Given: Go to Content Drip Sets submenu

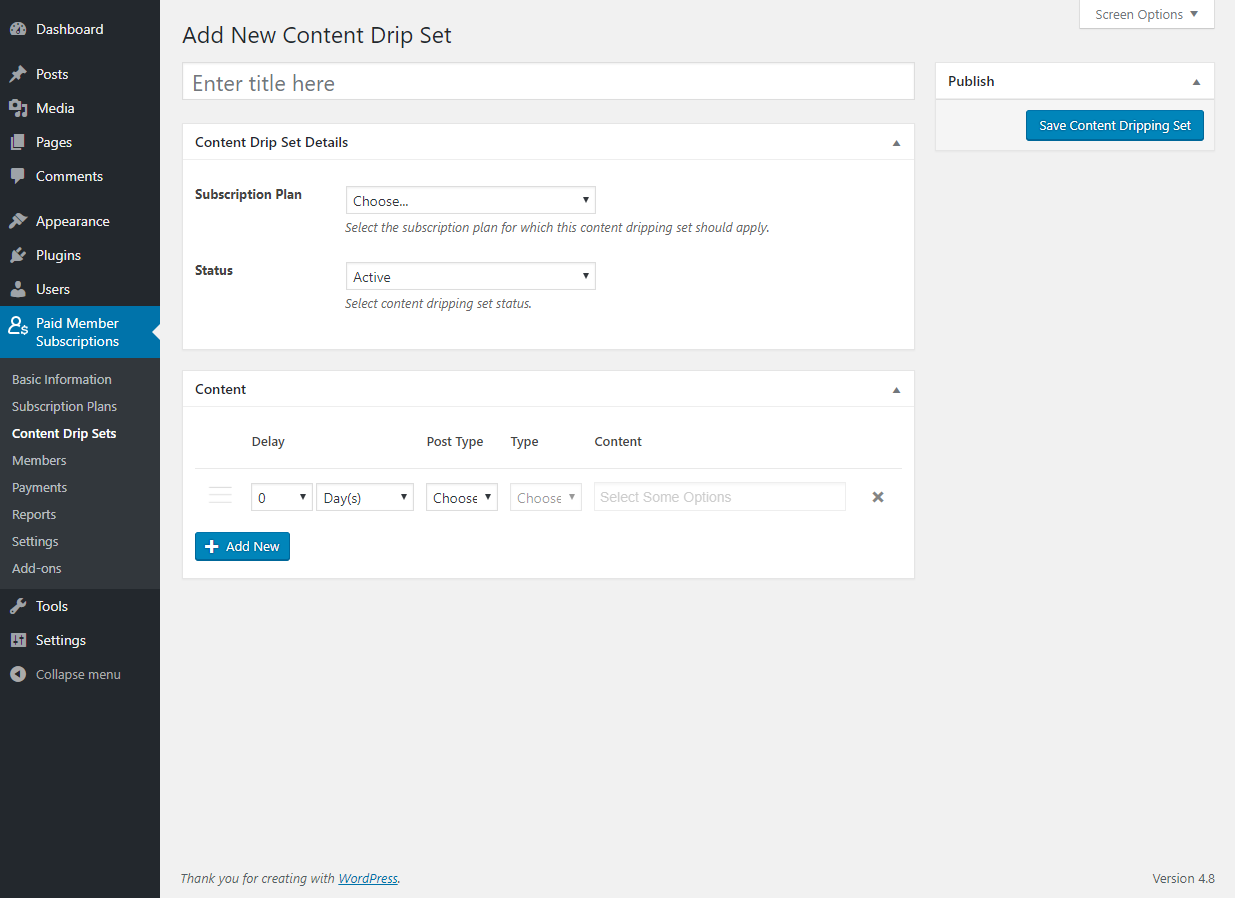Looking at the screenshot, I should tap(64, 433).
